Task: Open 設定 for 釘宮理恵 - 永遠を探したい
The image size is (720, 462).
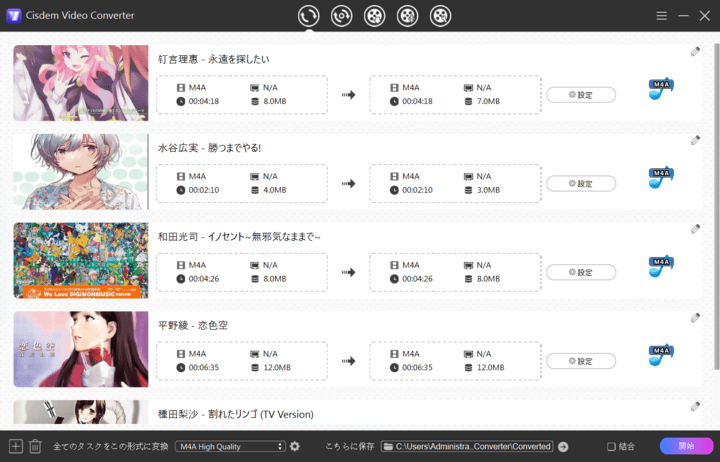Action: [x=581, y=95]
